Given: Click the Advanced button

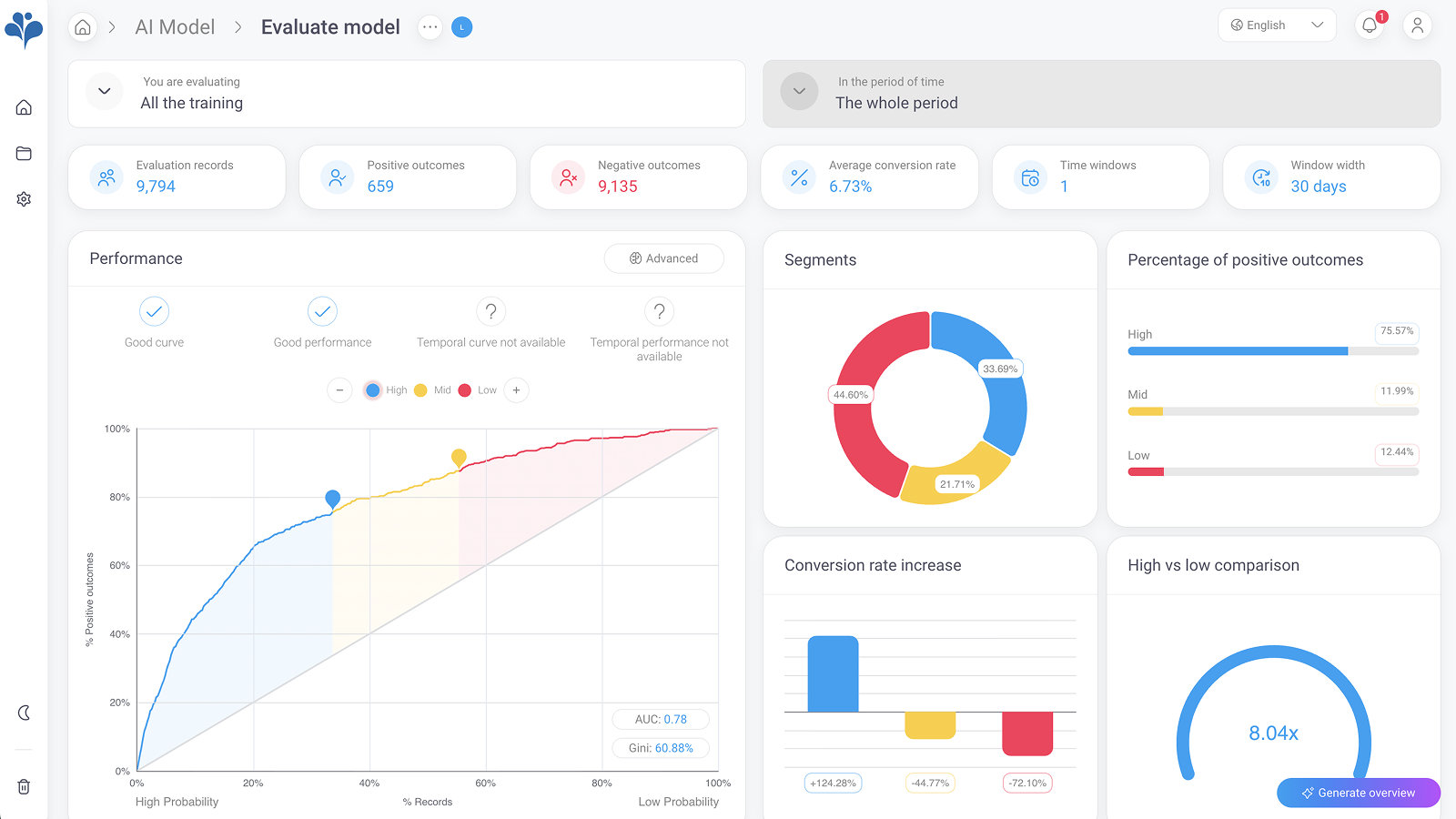Looking at the screenshot, I should click(x=663, y=258).
